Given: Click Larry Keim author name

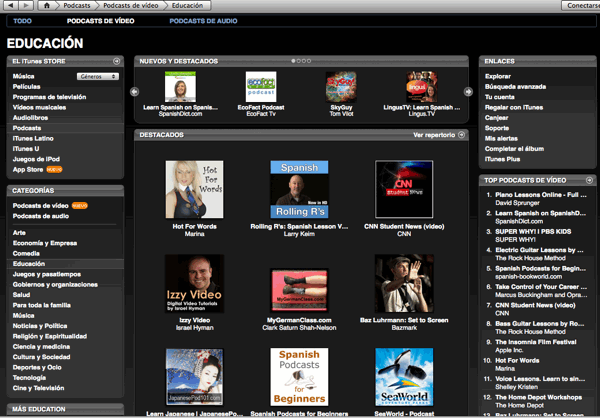Looking at the screenshot, I should (x=299, y=233).
